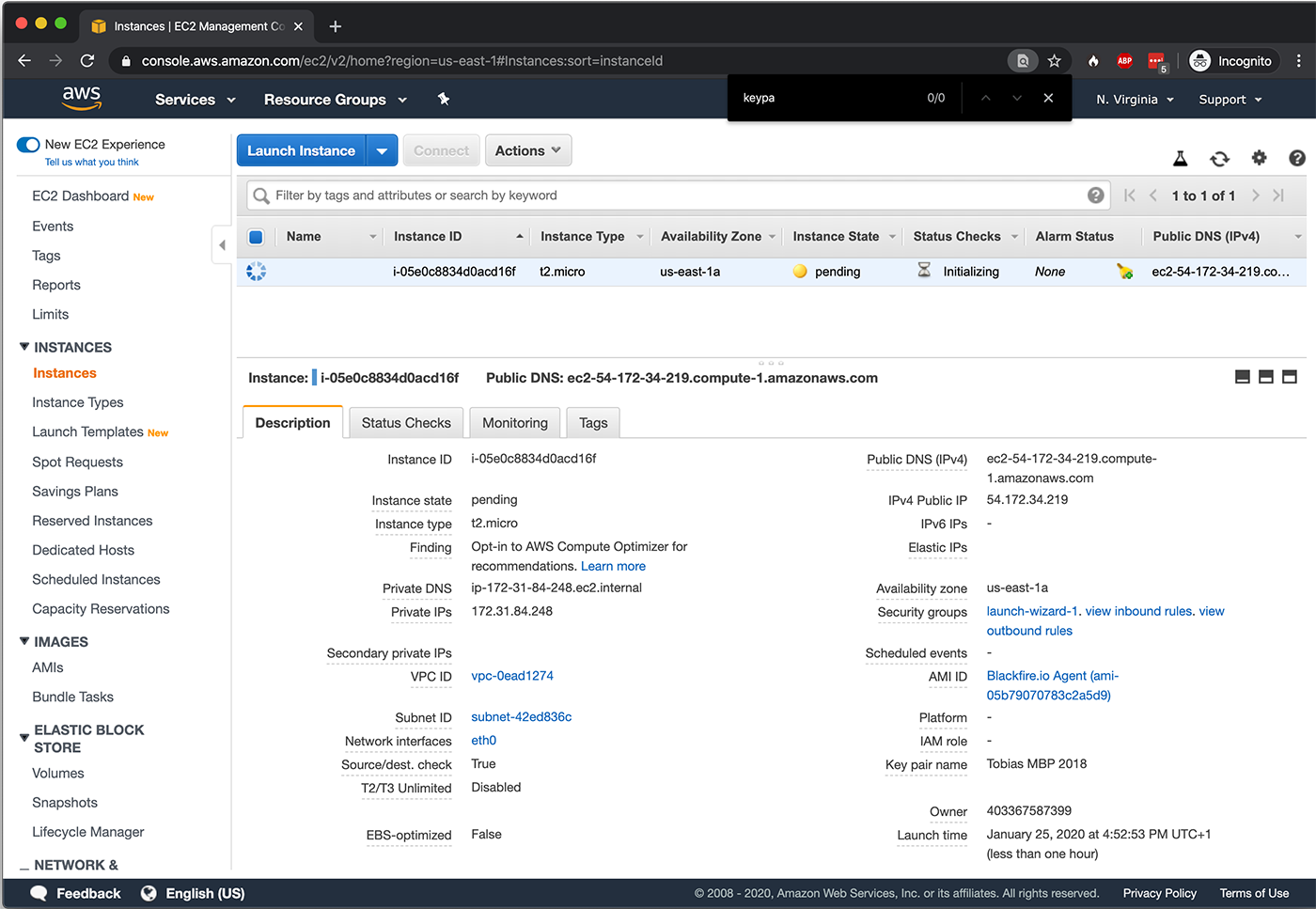Open Instance Types in the sidebar

click(x=78, y=402)
